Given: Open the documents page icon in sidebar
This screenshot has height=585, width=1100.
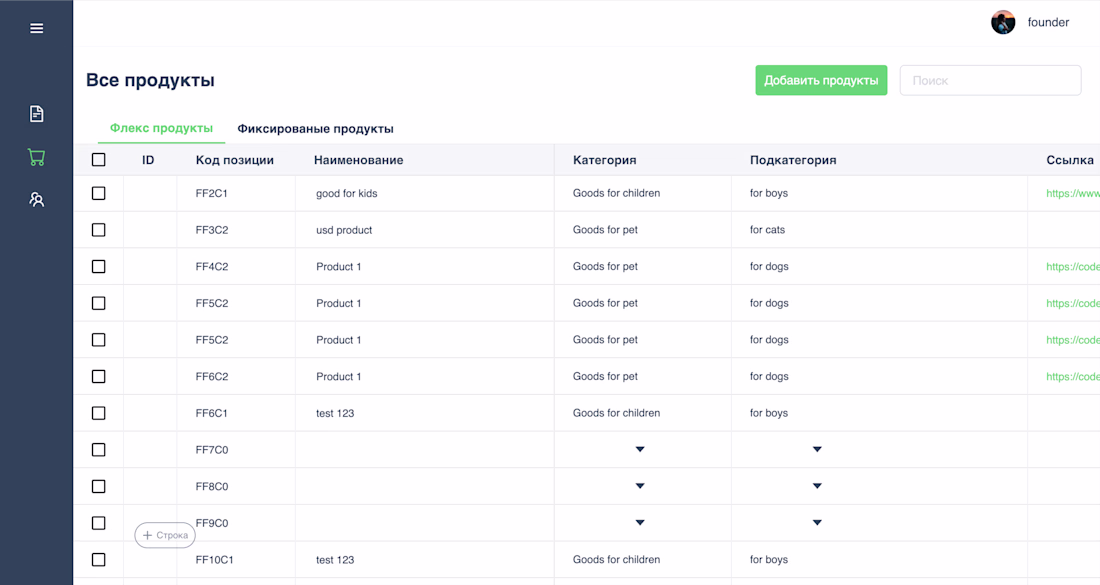Looking at the screenshot, I should tap(36, 114).
